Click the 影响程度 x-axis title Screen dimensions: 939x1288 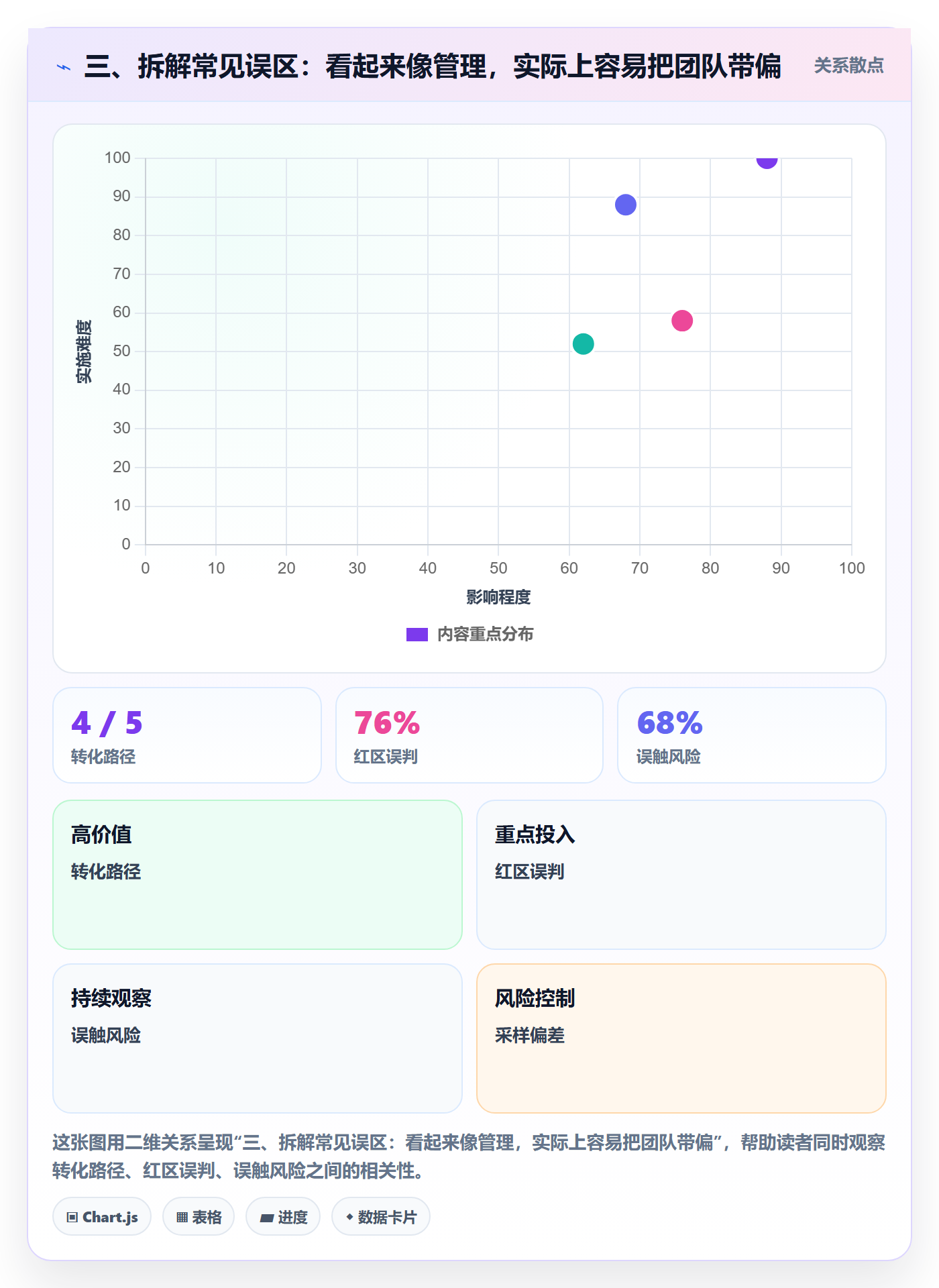[x=498, y=597]
